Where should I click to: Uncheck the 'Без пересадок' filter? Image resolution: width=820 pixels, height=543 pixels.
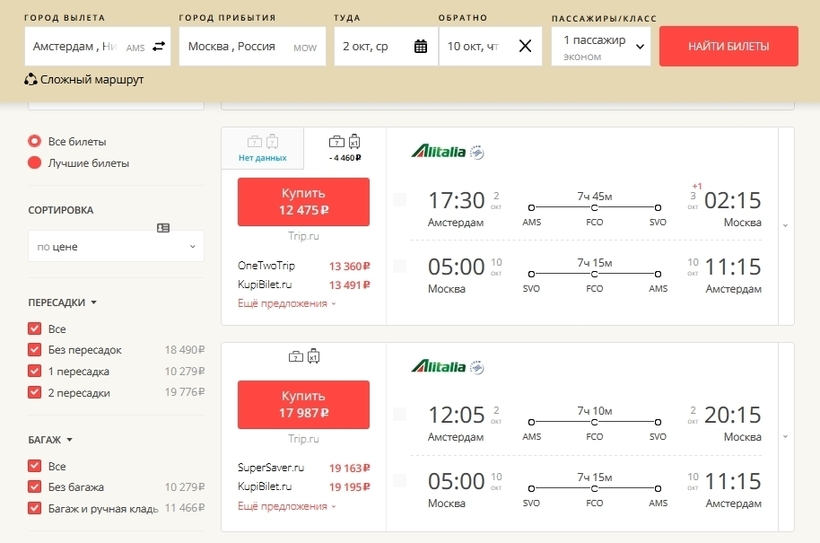coord(35,350)
